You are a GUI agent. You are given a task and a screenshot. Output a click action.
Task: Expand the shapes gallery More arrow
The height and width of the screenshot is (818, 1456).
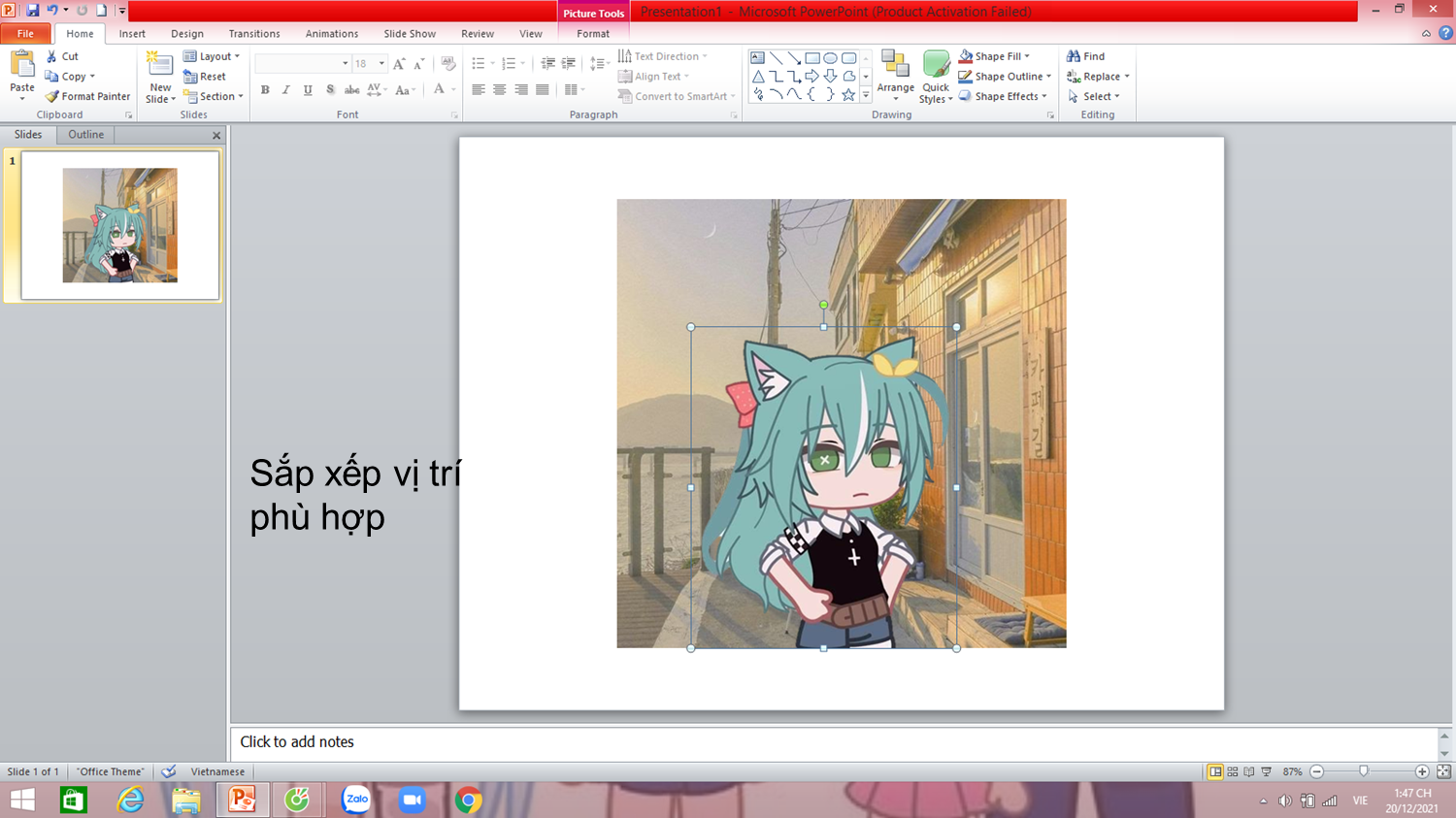pos(866,95)
